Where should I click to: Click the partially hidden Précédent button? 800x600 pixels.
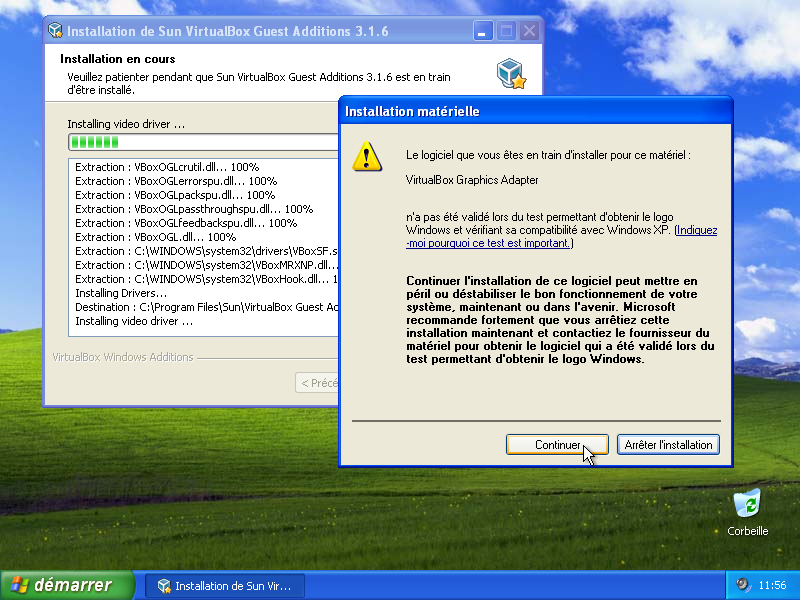(318, 382)
